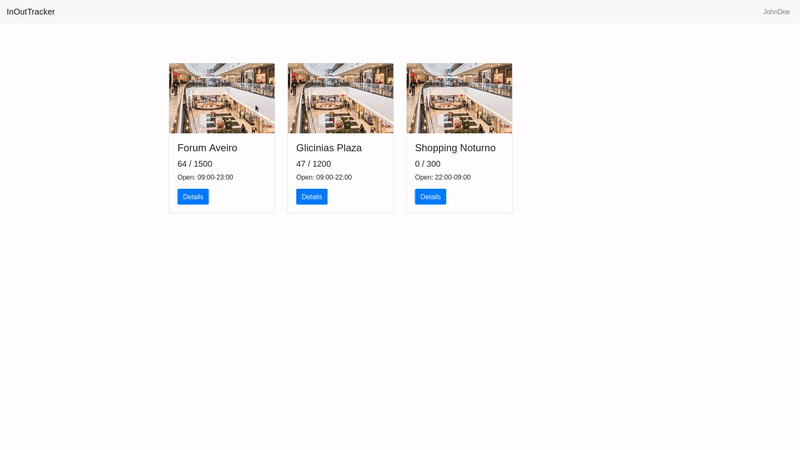This screenshot has height=450, width=800.
Task: Select the Forum Aveiro card title
Action: tap(207, 148)
